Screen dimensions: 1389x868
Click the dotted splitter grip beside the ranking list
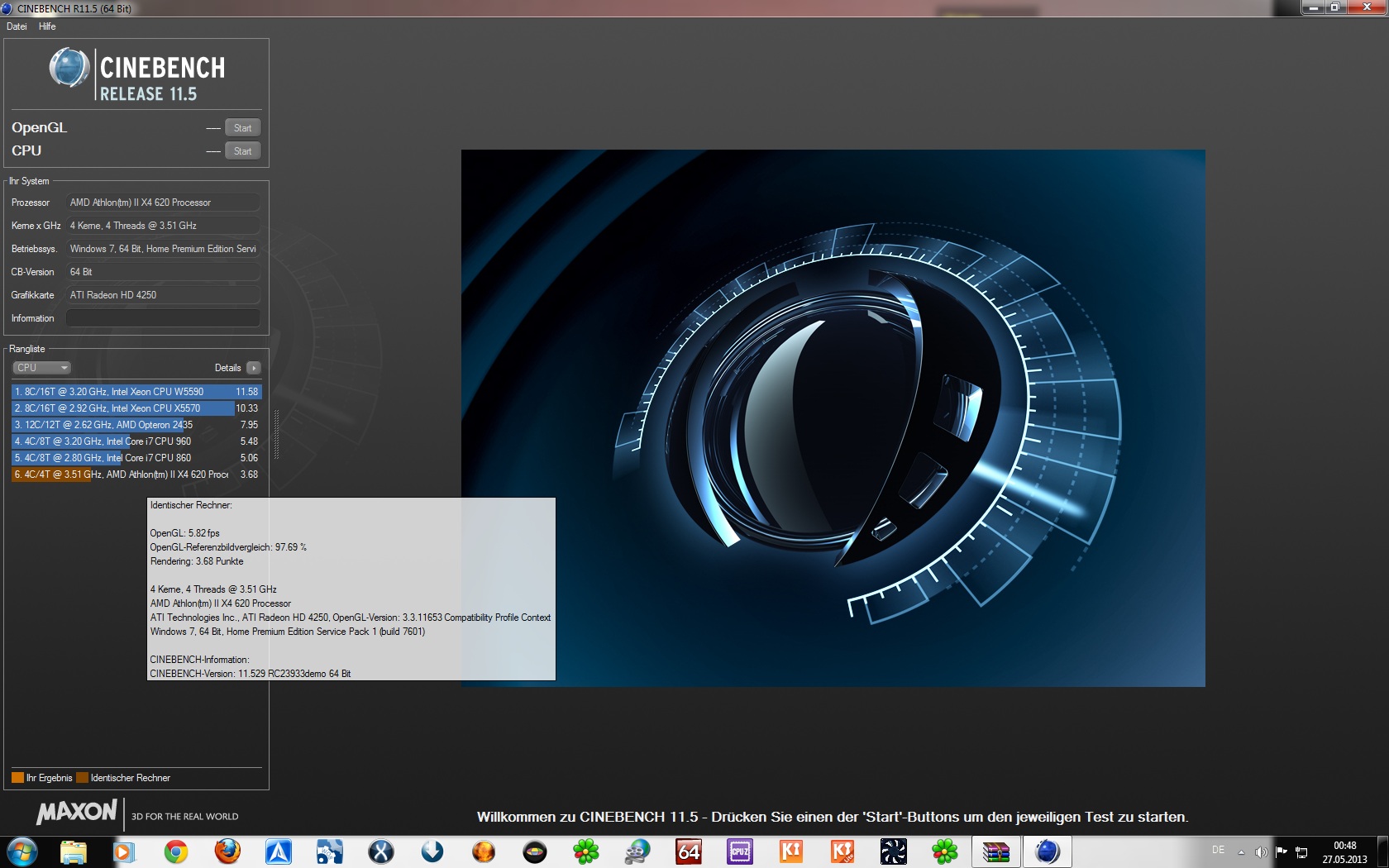tap(276, 434)
